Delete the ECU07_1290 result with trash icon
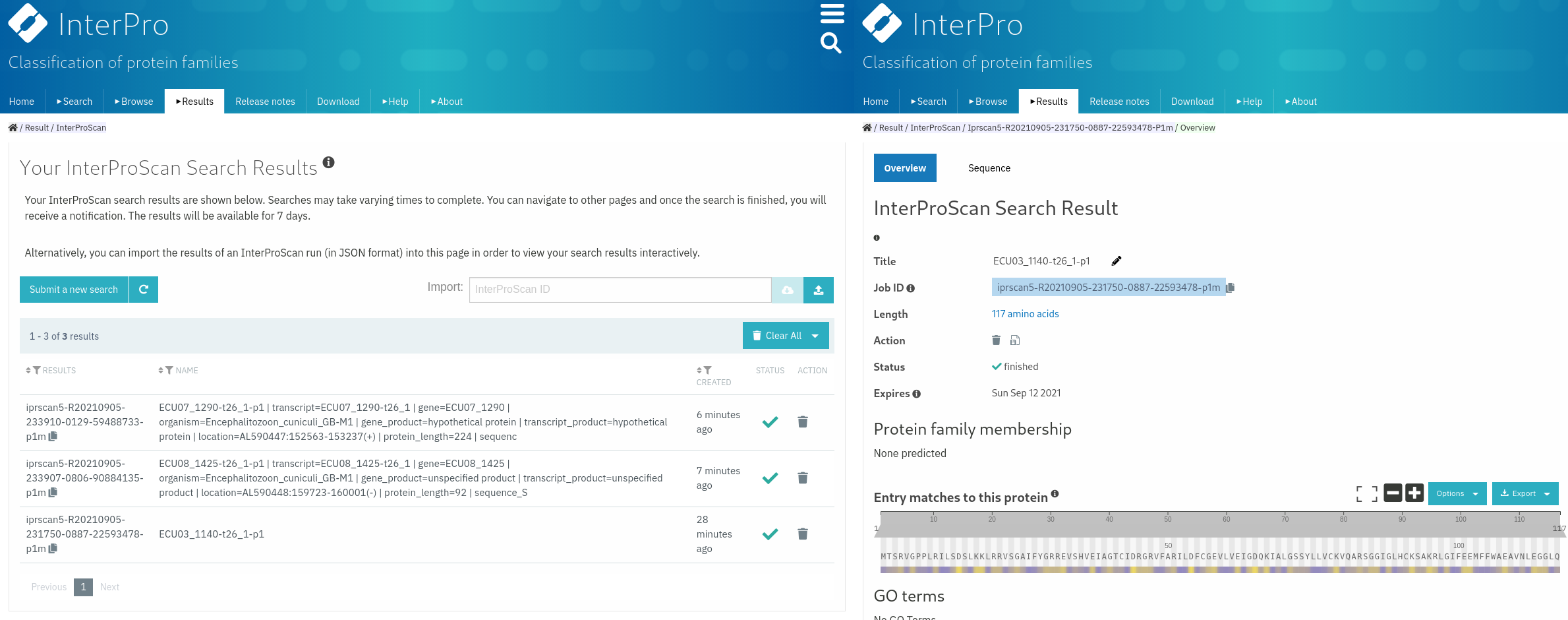 coord(803,421)
